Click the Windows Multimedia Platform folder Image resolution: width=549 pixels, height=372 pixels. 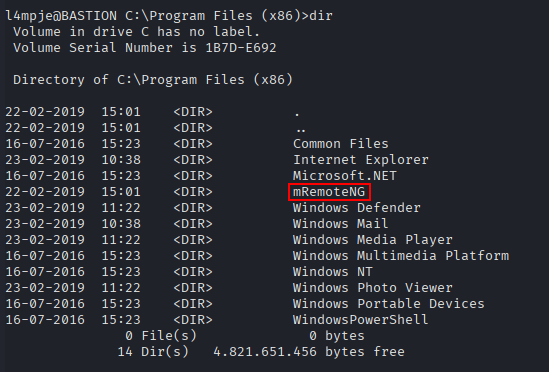point(401,256)
